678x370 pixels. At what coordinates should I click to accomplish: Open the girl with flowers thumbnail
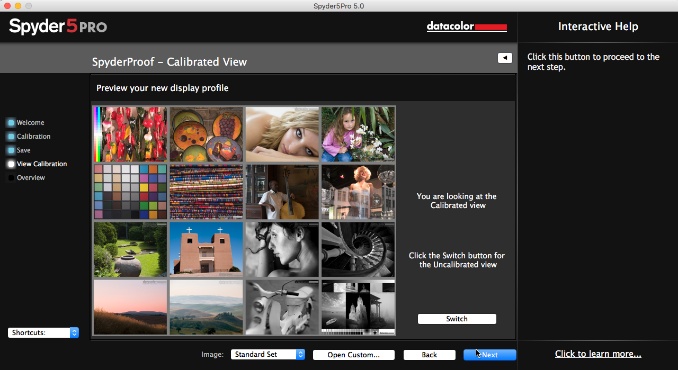point(358,134)
